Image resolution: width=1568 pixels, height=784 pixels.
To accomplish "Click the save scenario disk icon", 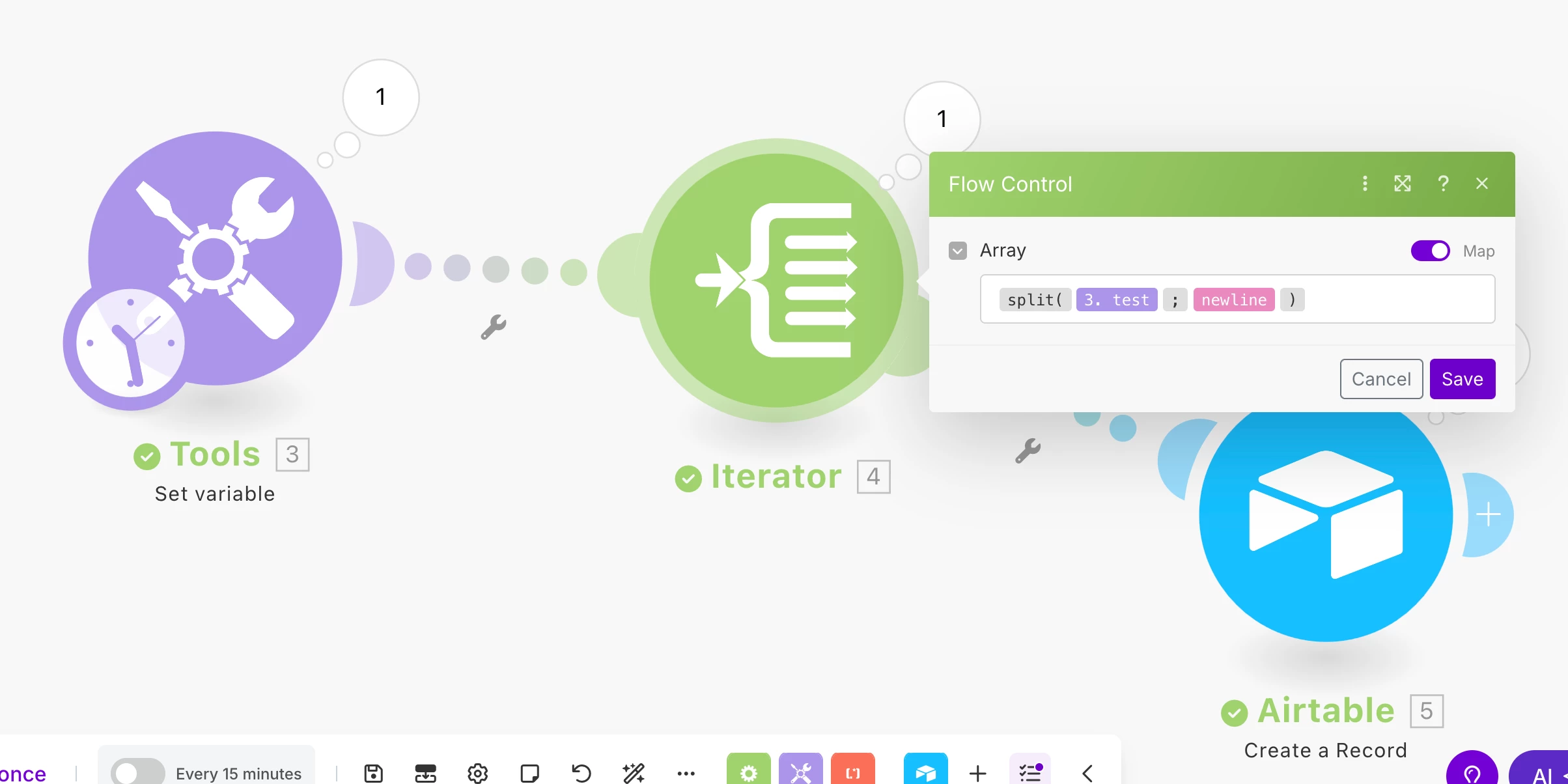I will [x=373, y=773].
